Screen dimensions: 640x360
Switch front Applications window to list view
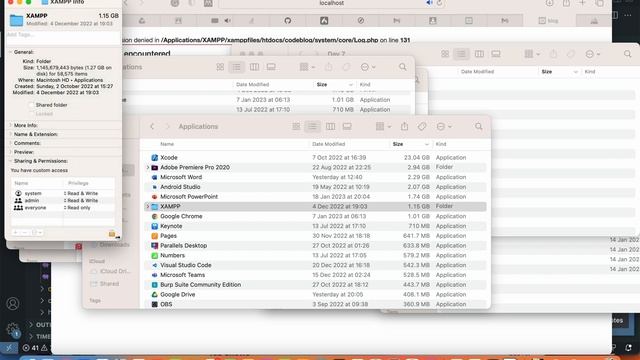(x=312, y=127)
